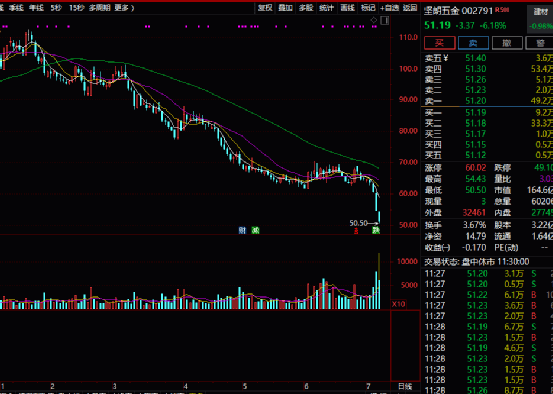The image size is (553, 394).
Task: Click 标记 mark tool
Action: click(x=368, y=8)
